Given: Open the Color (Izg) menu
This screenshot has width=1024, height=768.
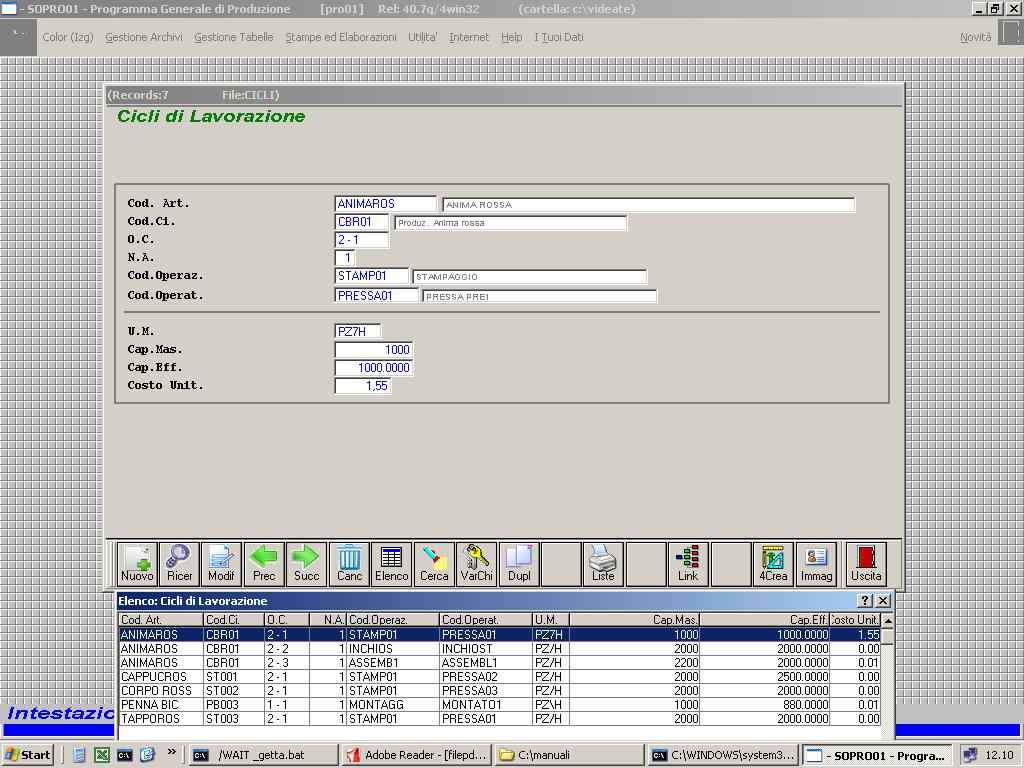Looking at the screenshot, I should 68,37.
